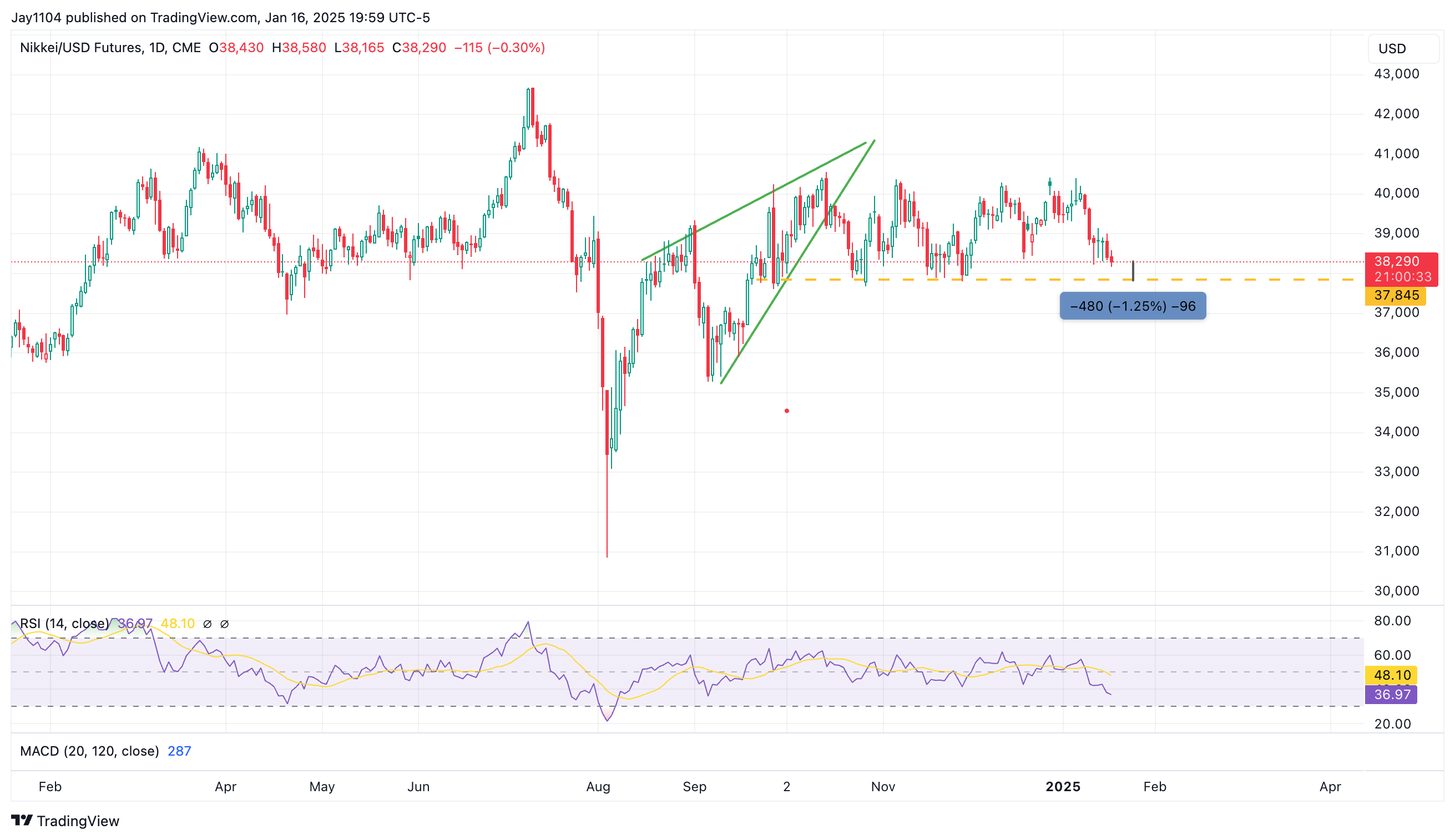Image resolution: width=1455 pixels, height=840 pixels.
Task: Click the 80.00 RSI axis label
Action: click(x=1392, y=621)
